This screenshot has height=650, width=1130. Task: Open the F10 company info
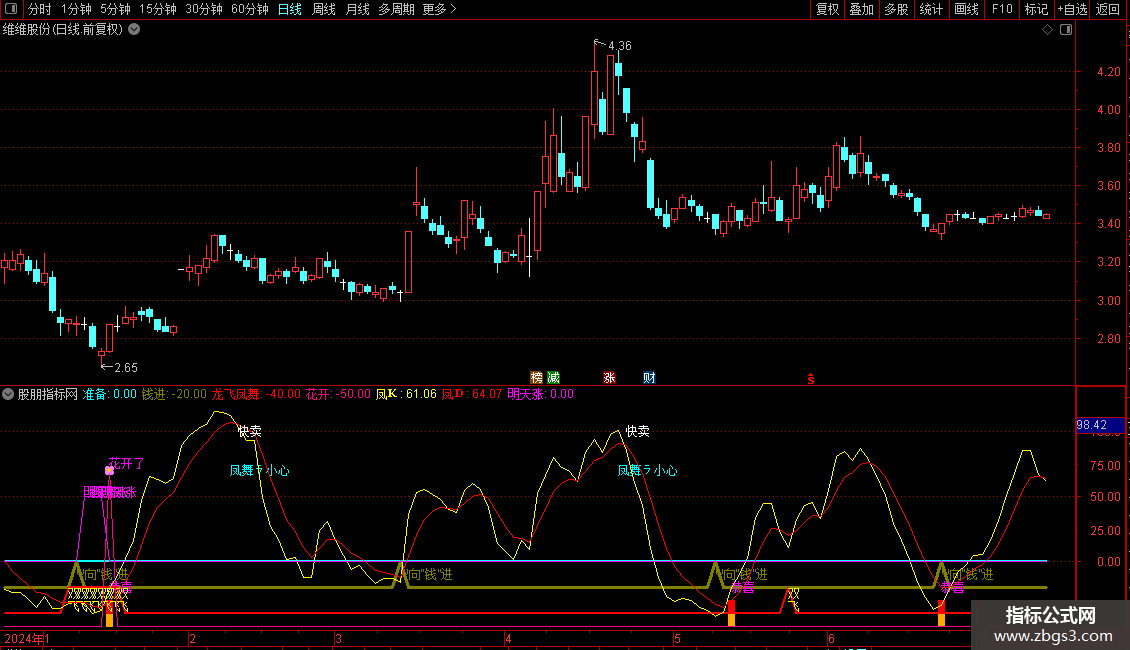tap(1002, 9)
